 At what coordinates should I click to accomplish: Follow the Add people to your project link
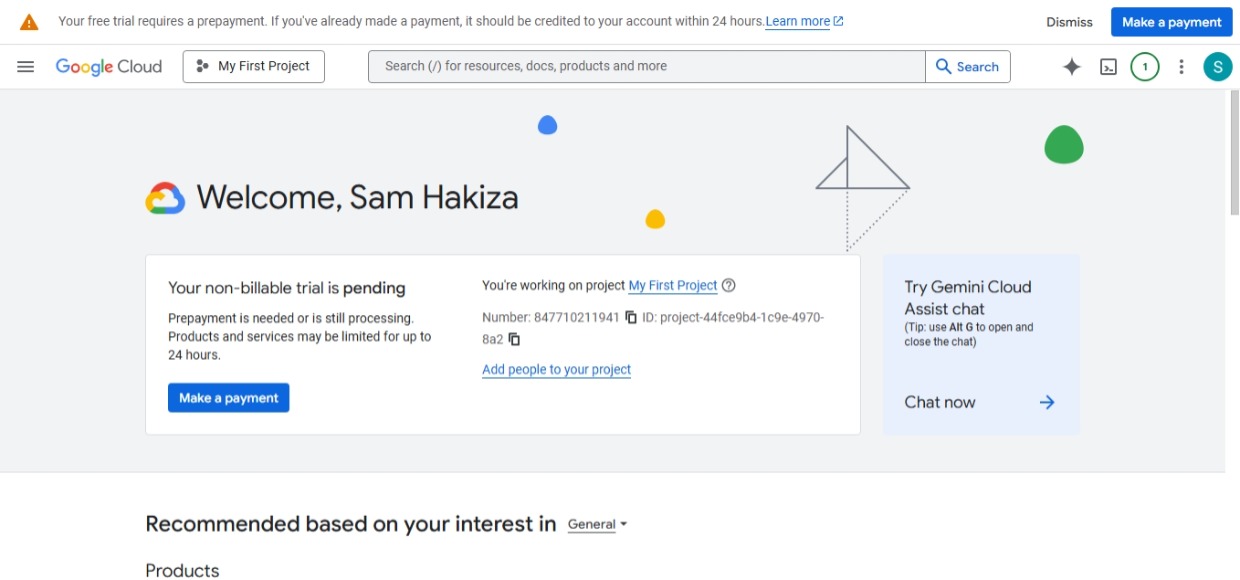tap(556, 369)
